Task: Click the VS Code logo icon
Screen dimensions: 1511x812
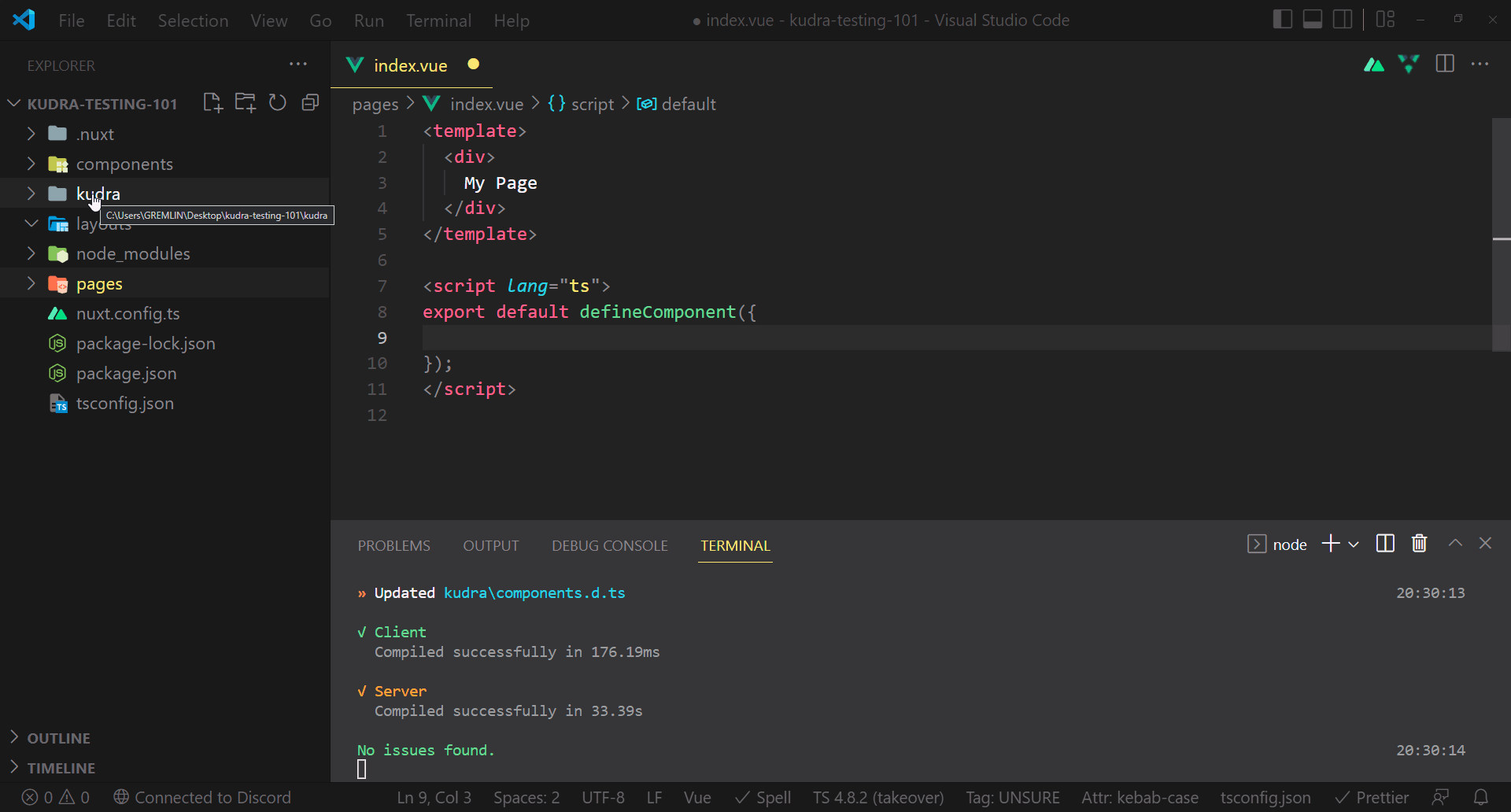Action: tap(24, 20)
